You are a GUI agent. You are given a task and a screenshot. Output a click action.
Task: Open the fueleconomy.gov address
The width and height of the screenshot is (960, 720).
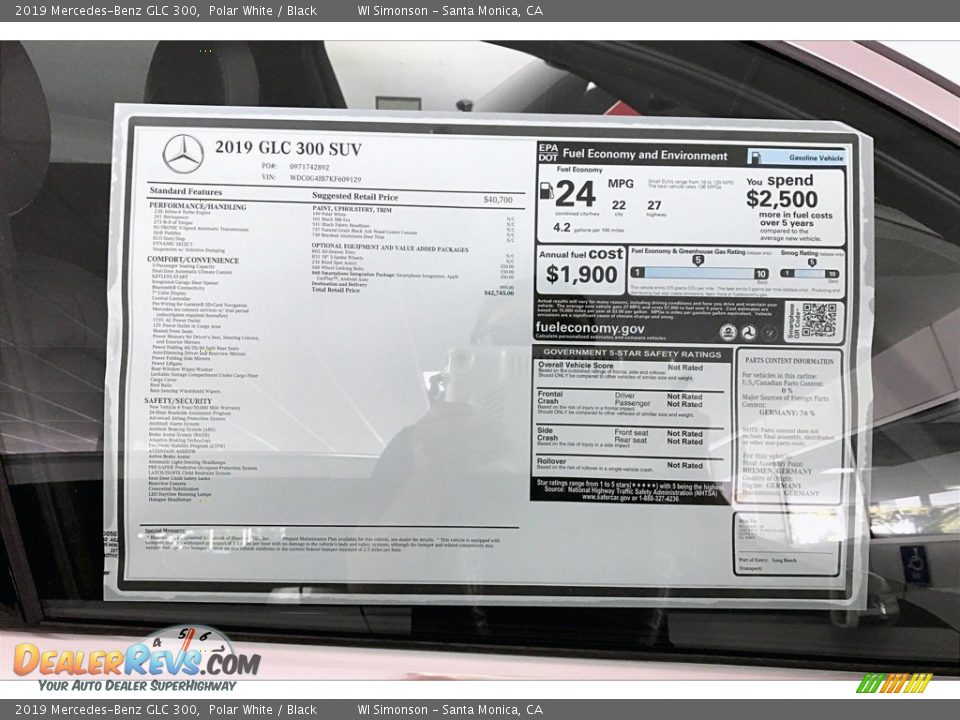point(590,328)
